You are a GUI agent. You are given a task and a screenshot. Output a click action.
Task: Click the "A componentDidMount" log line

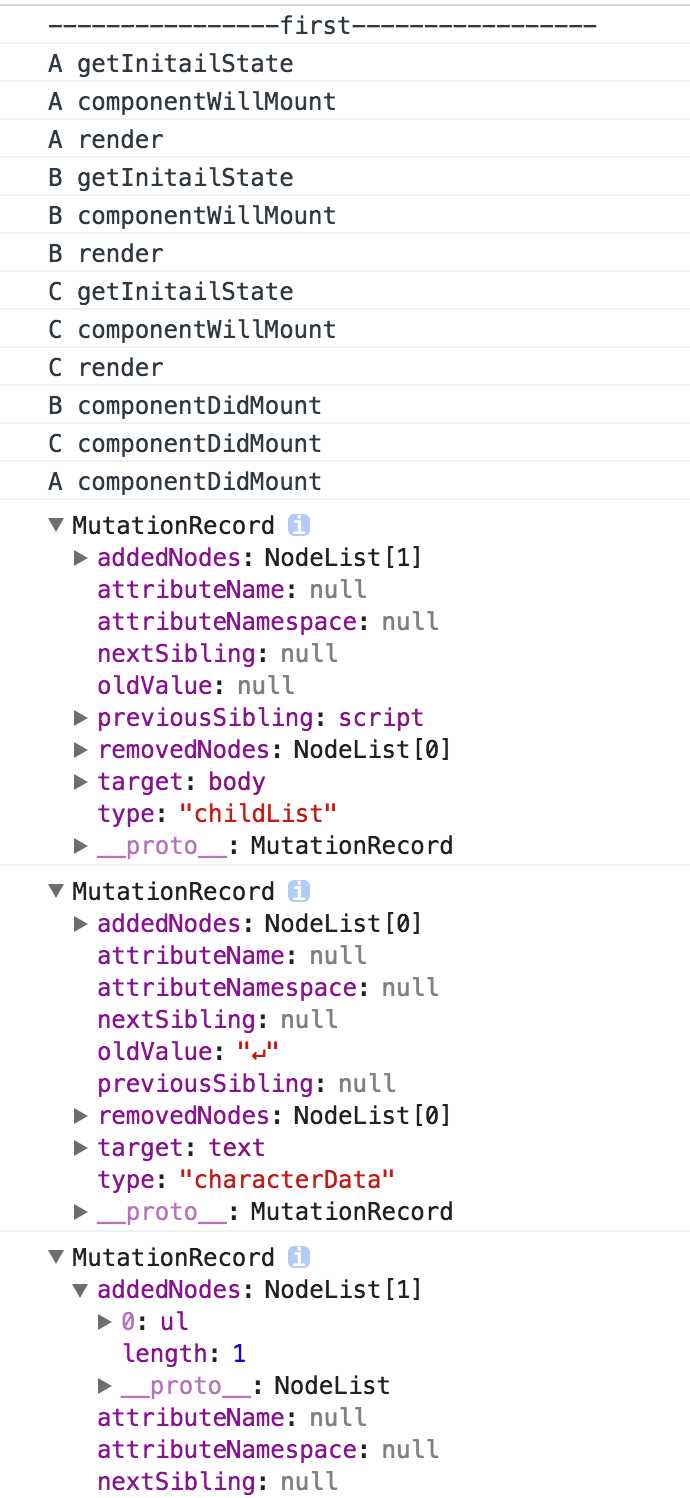coord(185,481)
